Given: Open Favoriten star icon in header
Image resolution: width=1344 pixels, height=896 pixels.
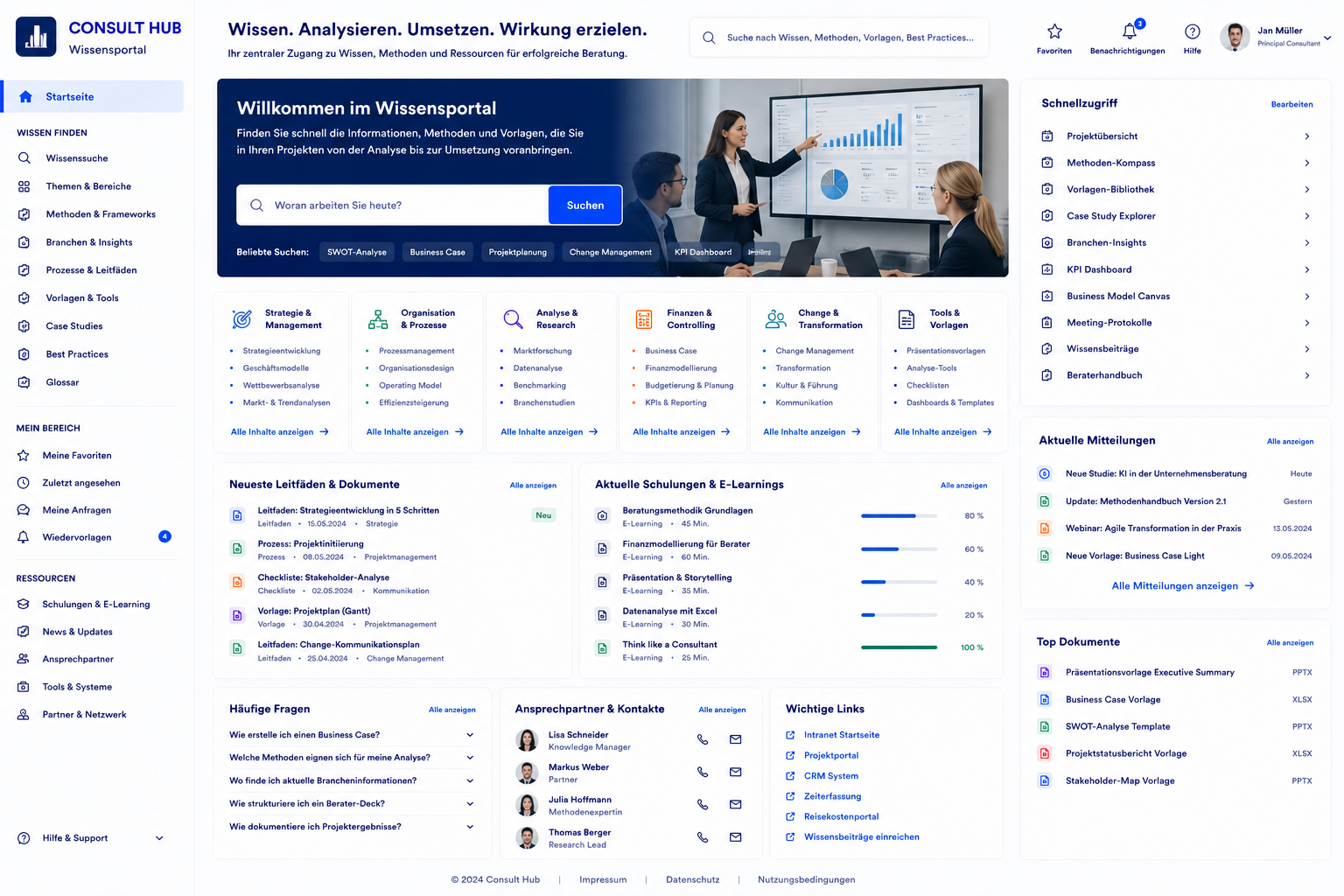Looking at the screenshot, I should tap(1054, 31).
